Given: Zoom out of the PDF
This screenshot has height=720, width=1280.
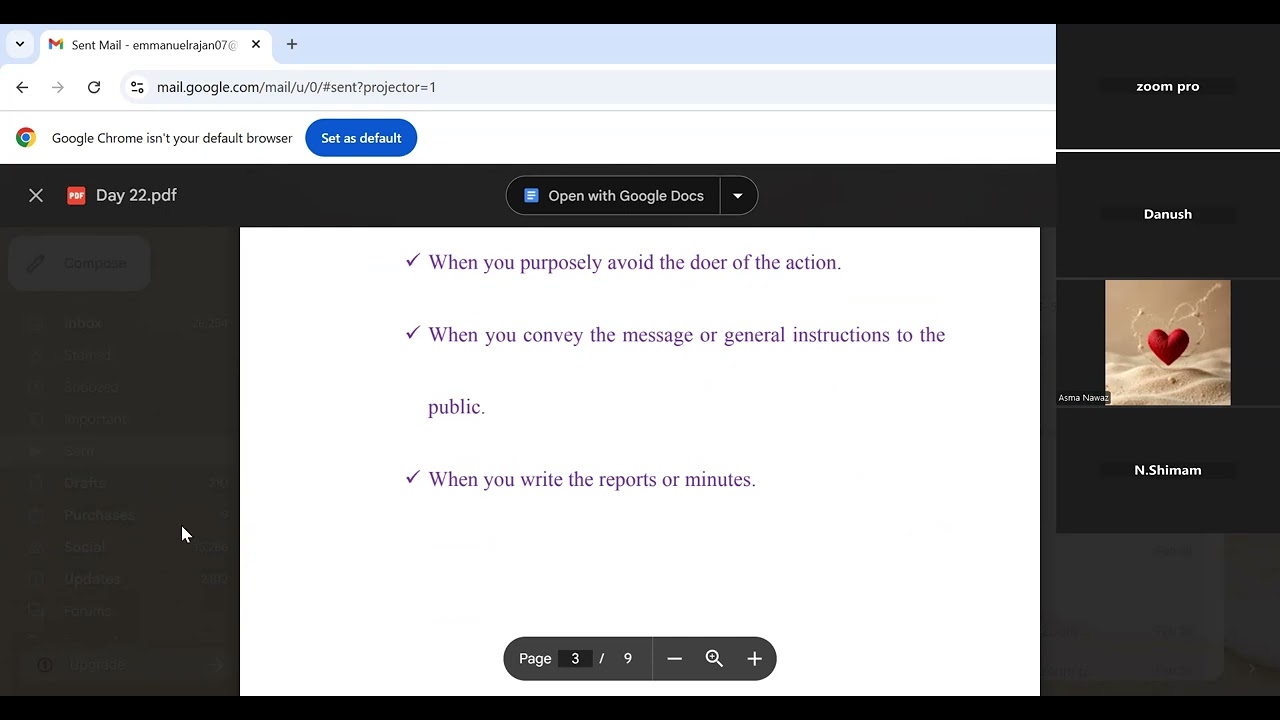Looking at the screenshot, I should pyautogui.click(x=674, y=658).
